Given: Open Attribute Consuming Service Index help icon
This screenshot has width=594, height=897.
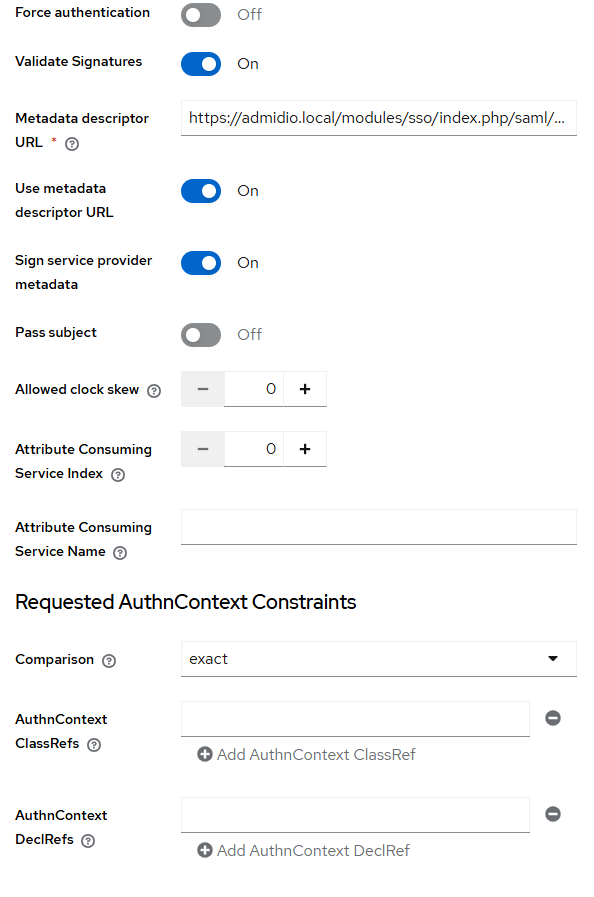Looking at the screenshot, I should point(118,475).
